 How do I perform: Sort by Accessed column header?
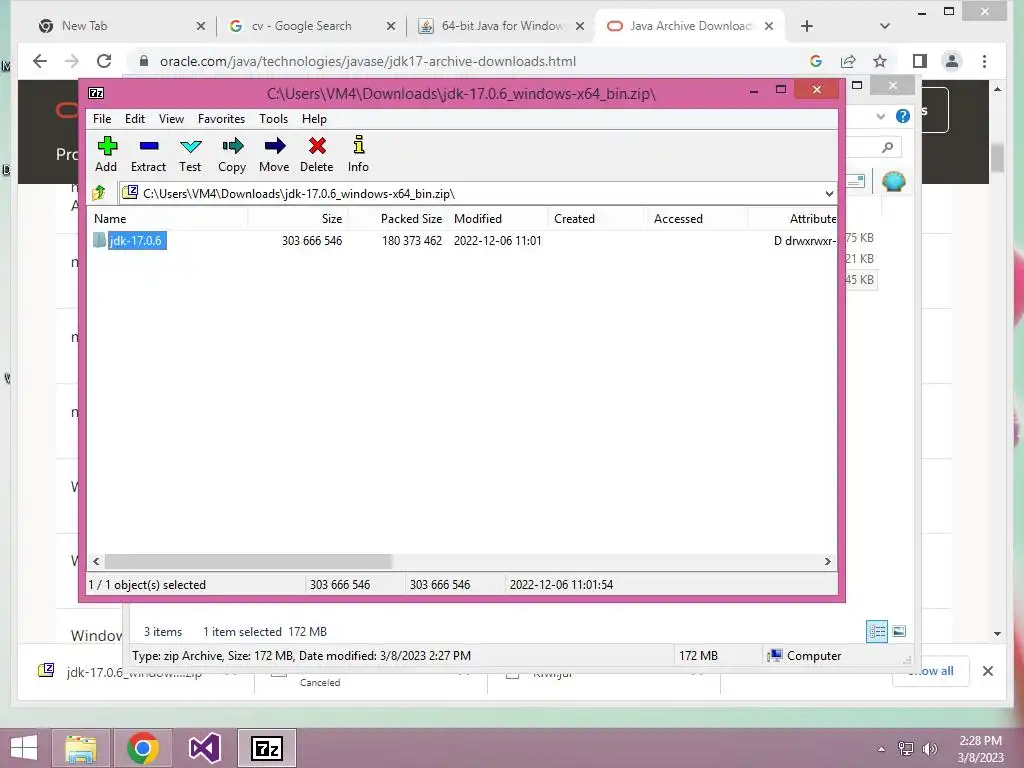point(697,219)
